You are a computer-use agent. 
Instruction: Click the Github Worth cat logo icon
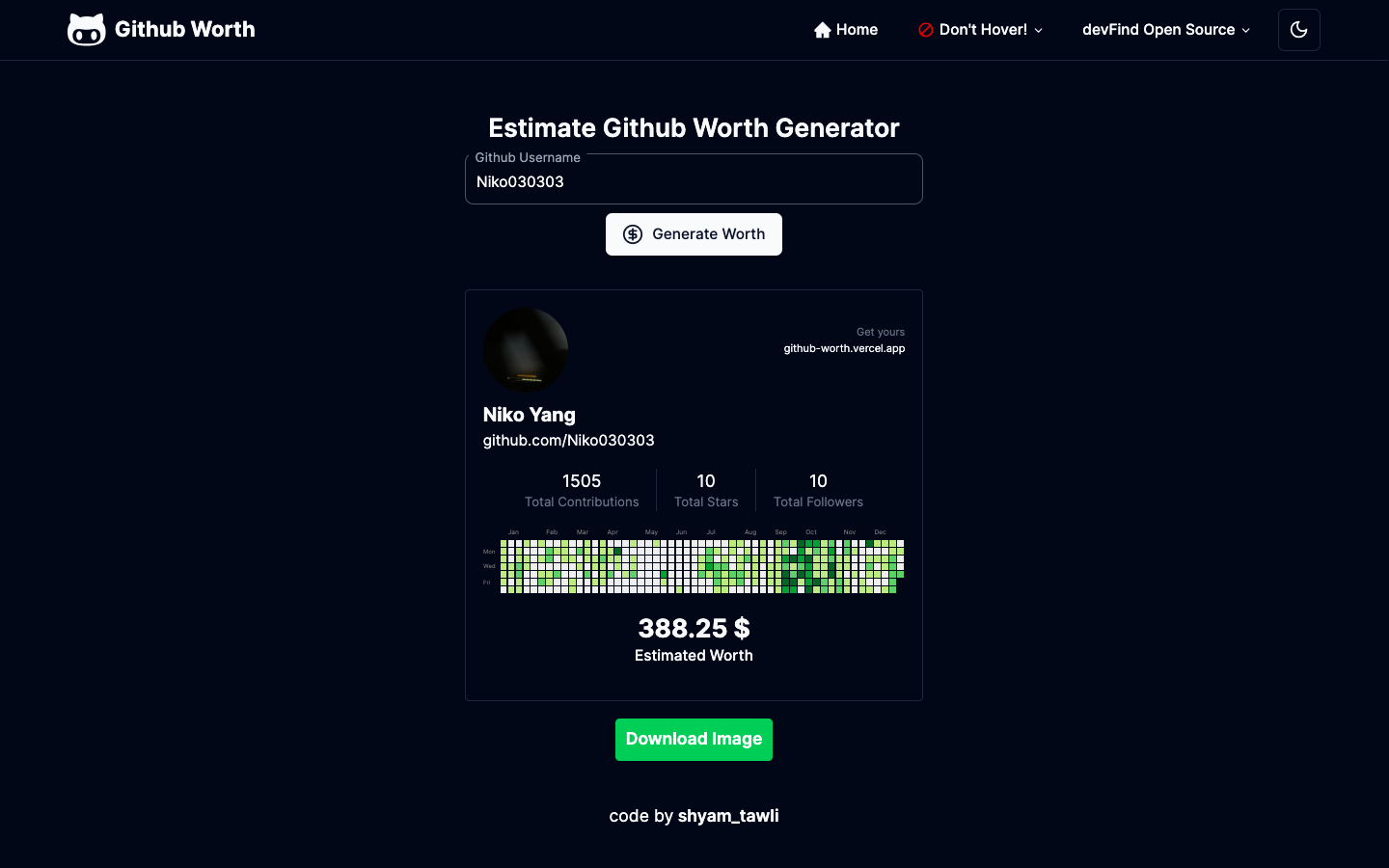click(x=87, y=30)
